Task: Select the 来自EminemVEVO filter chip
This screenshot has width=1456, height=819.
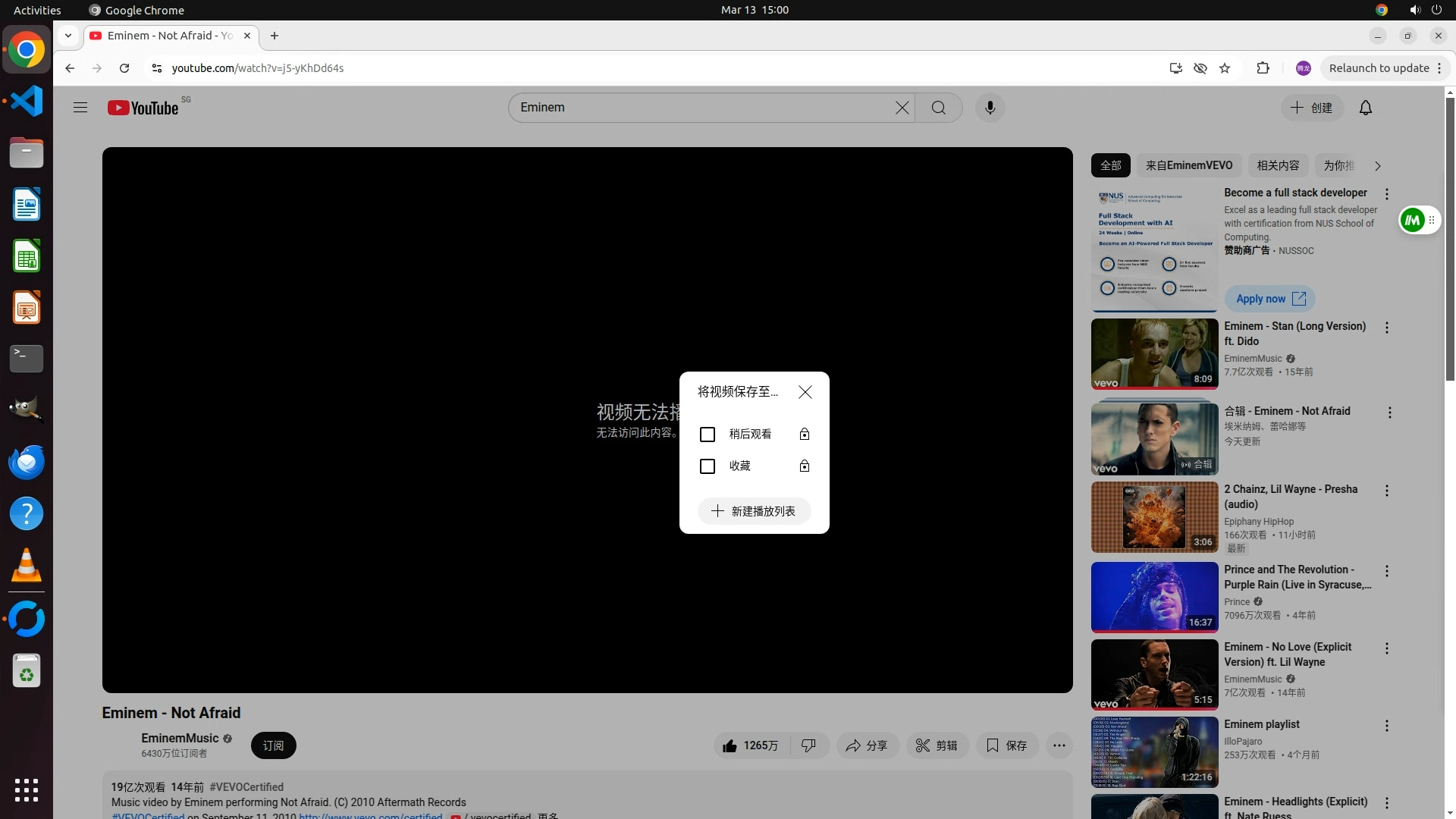Action: (x=1188, y=165)
